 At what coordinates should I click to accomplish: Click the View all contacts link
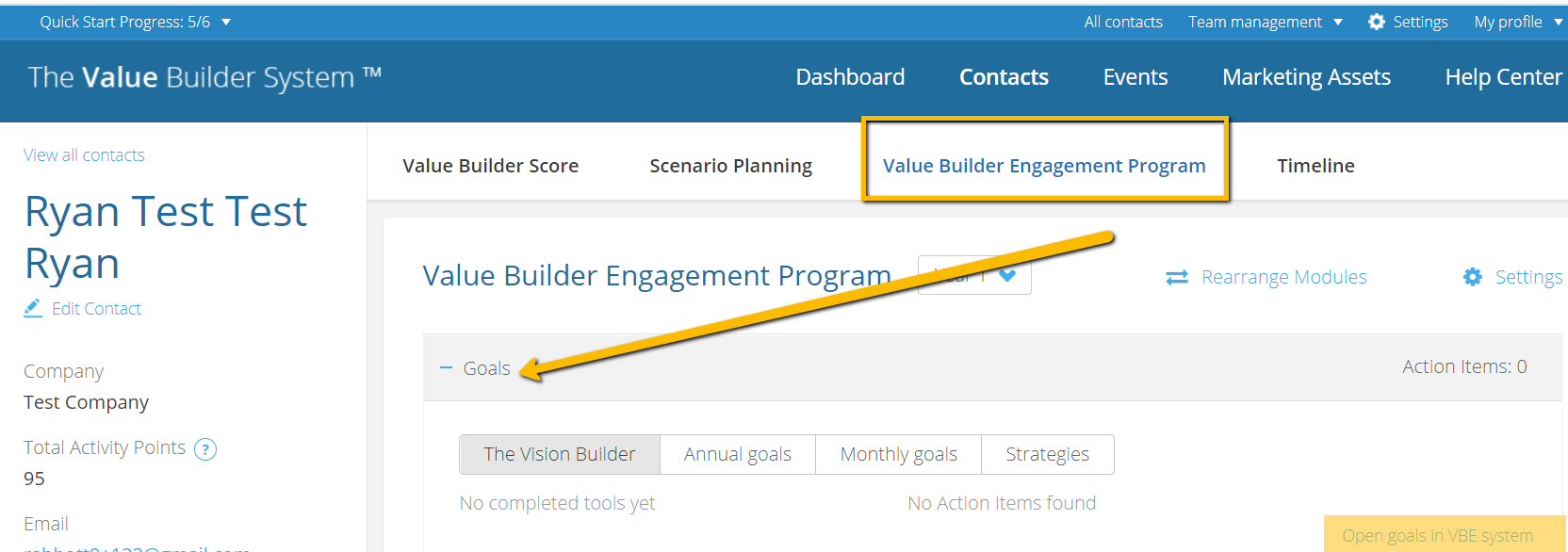[84, 155]
